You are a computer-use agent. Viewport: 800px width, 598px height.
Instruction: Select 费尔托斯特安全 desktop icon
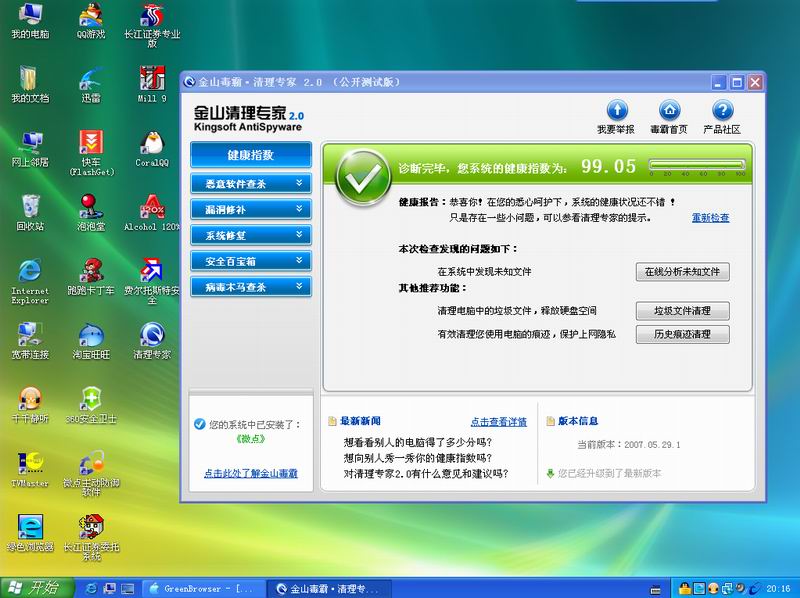pos(152,282)
